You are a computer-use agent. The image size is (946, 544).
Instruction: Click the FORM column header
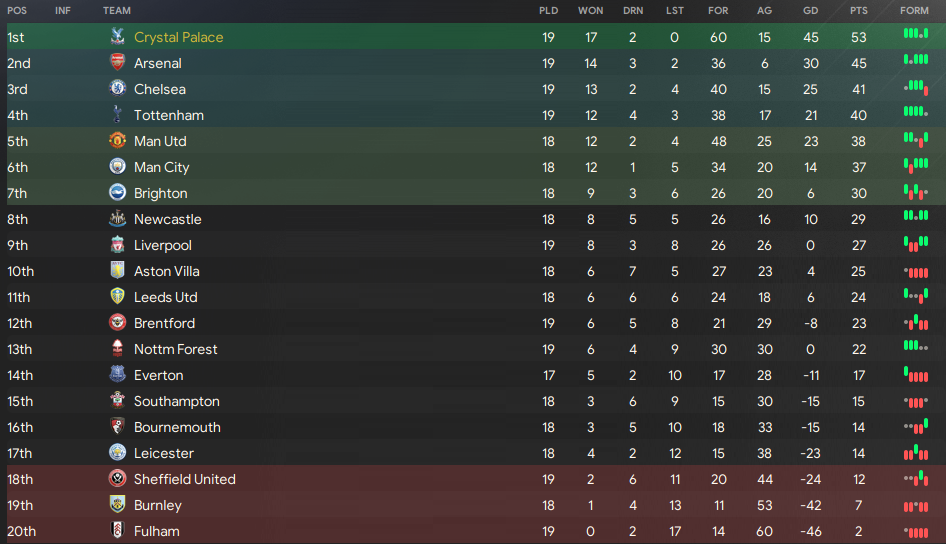pyautogui.click(x=914, y=10)
